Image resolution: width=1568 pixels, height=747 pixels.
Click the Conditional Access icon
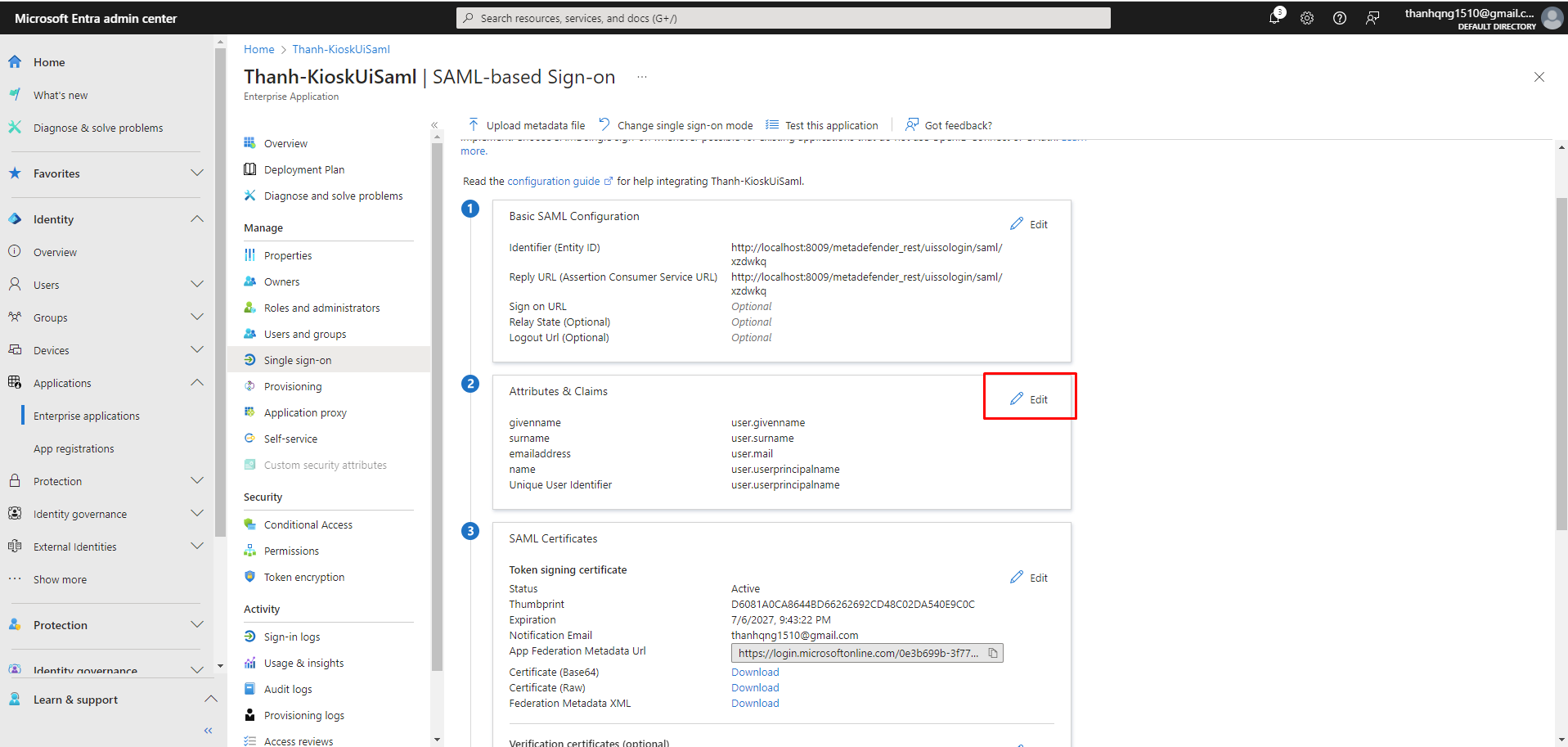[x=249, y=524]
